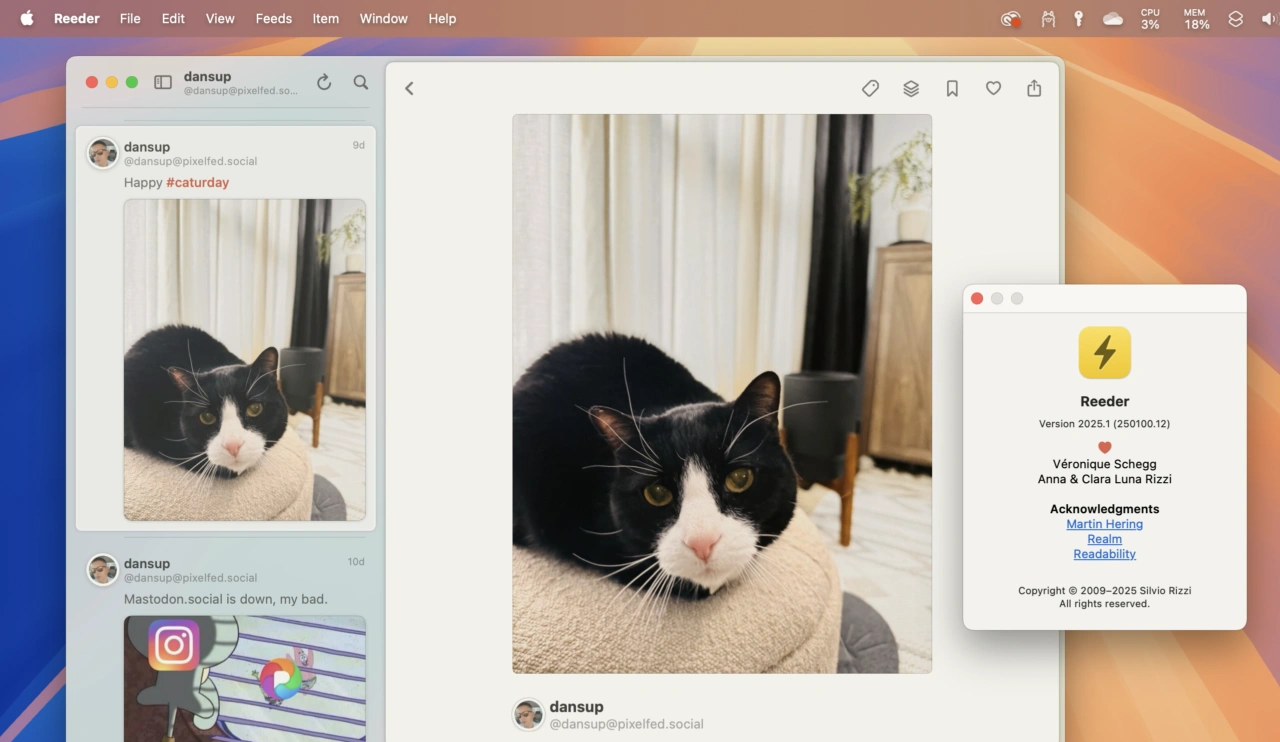The height and width of the screenshot is (742, 1280).
Task: Open the share menu for the post
Action: [1034, 89]
